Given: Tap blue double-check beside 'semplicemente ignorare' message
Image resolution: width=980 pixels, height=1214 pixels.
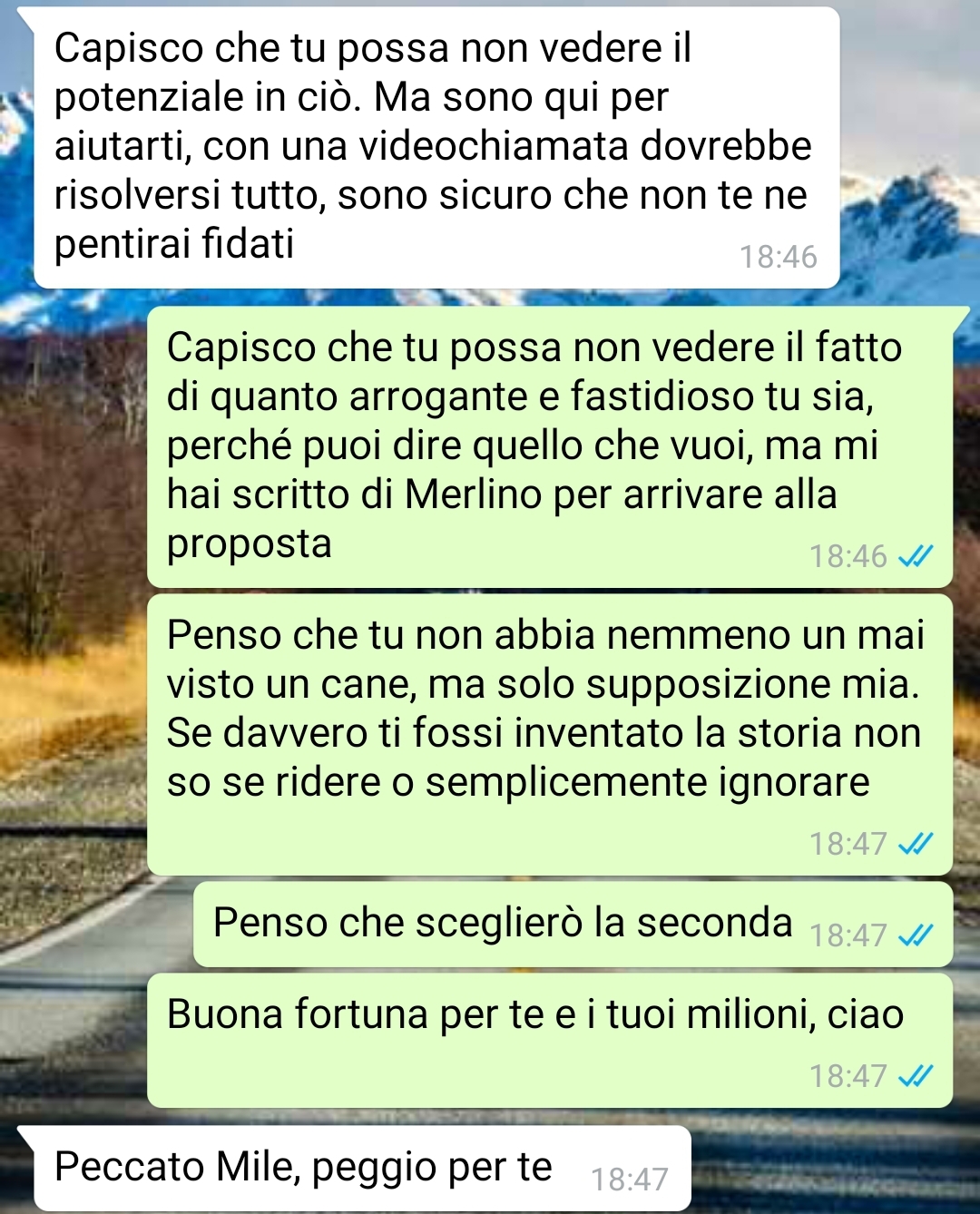Looking at the screenshot, I should tap(915, 844).
